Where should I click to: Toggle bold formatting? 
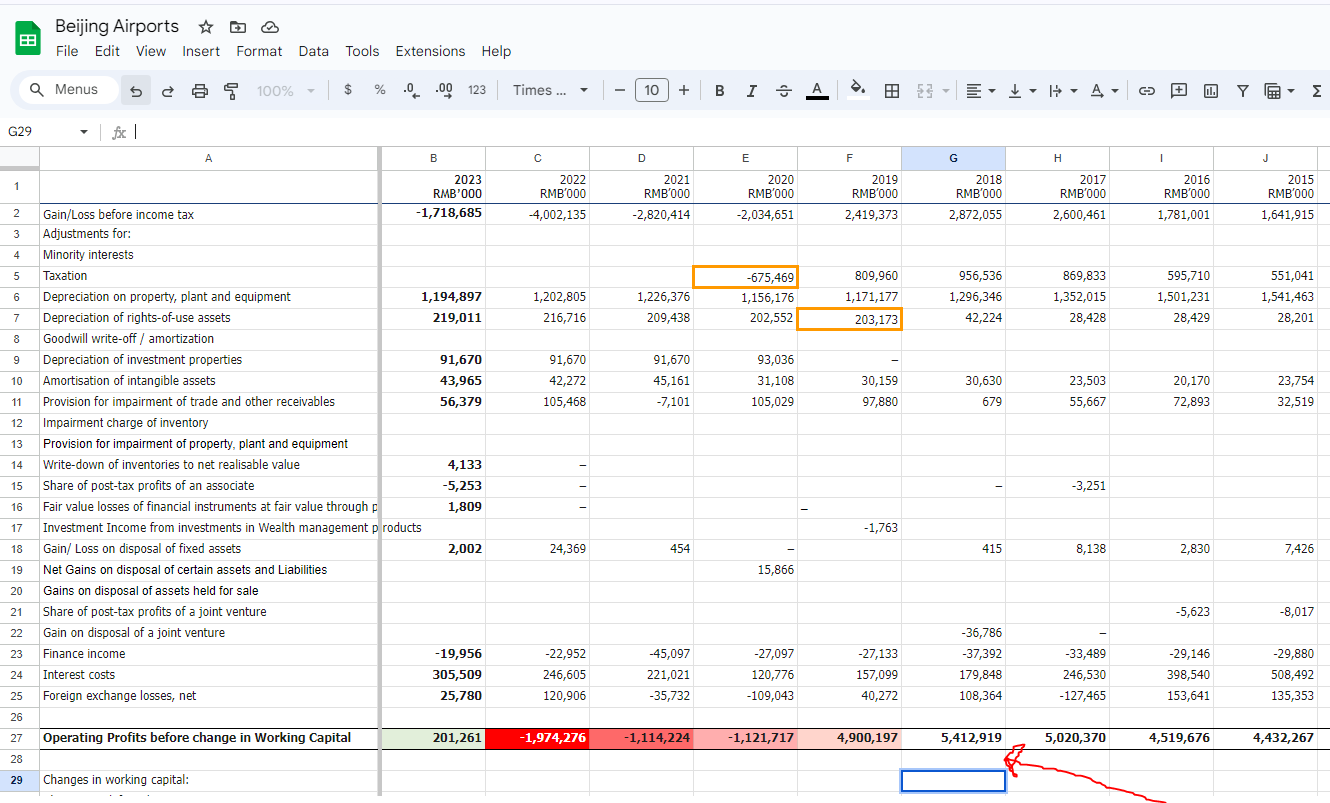click(x=720, y=90)
